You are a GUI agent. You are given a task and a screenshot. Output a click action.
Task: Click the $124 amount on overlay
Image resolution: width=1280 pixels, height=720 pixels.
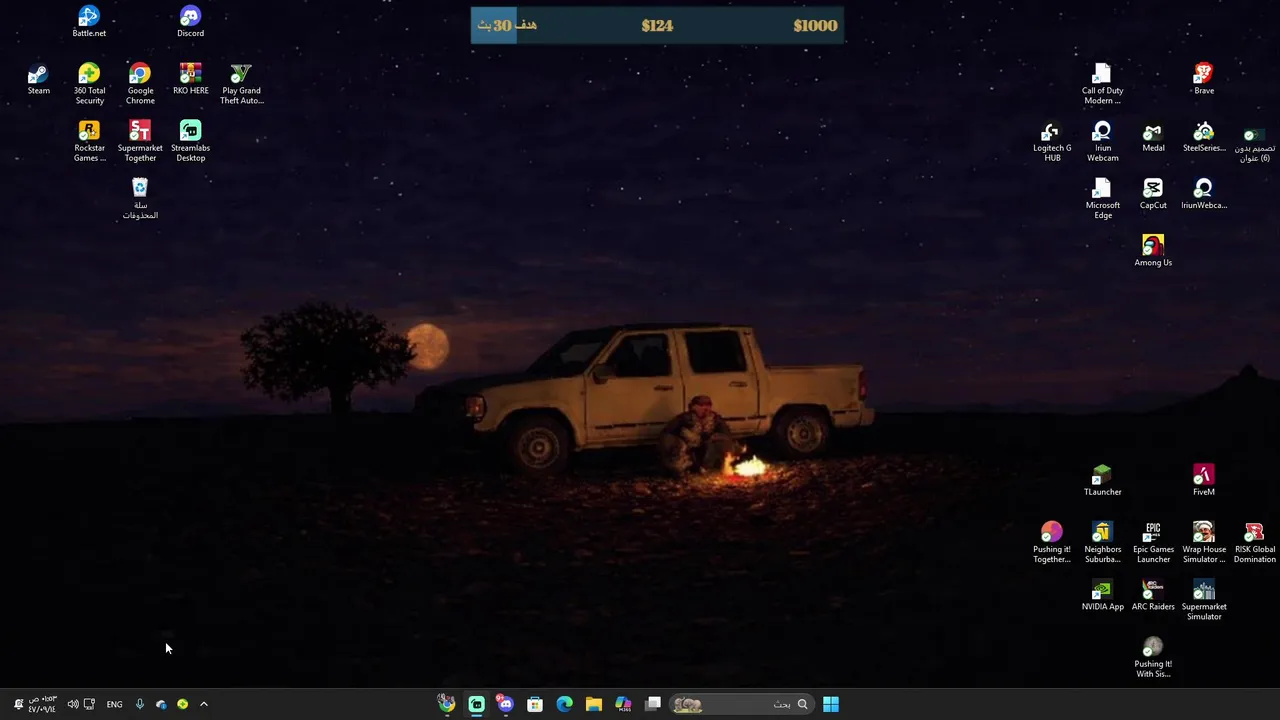coord(657,26)
